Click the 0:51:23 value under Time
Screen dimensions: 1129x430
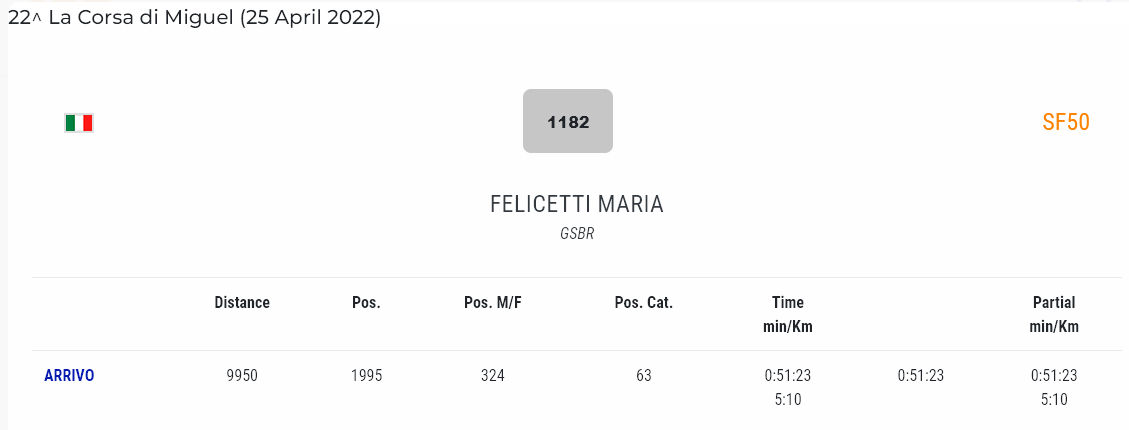[788, 376]
